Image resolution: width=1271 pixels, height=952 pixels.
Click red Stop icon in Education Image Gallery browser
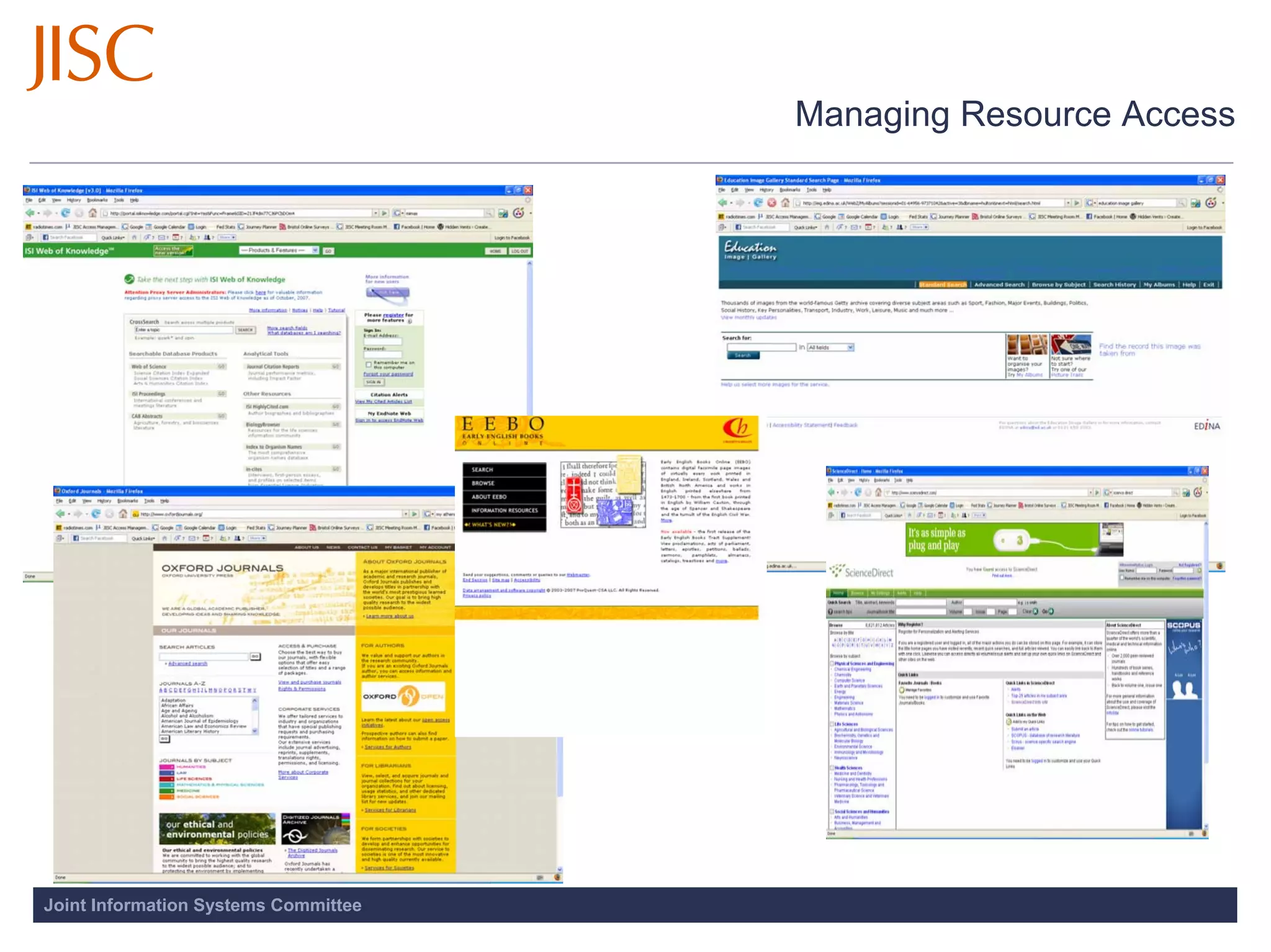771,203
